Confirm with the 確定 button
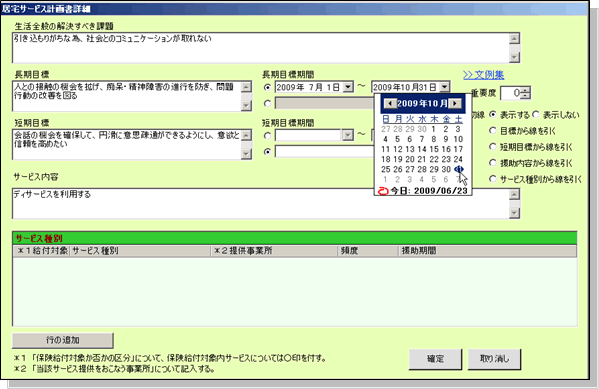Screen dimensions: 599x389 click(x=435, y=359)
